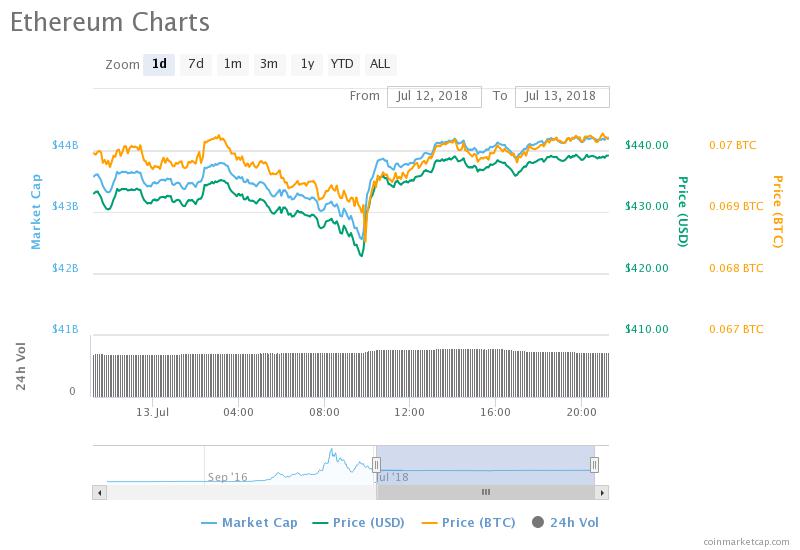Image resolution: width=800 pixels, height=550 pixels.
Task: Click the Ethereum Charts heading
Action: tap(110, 22)
